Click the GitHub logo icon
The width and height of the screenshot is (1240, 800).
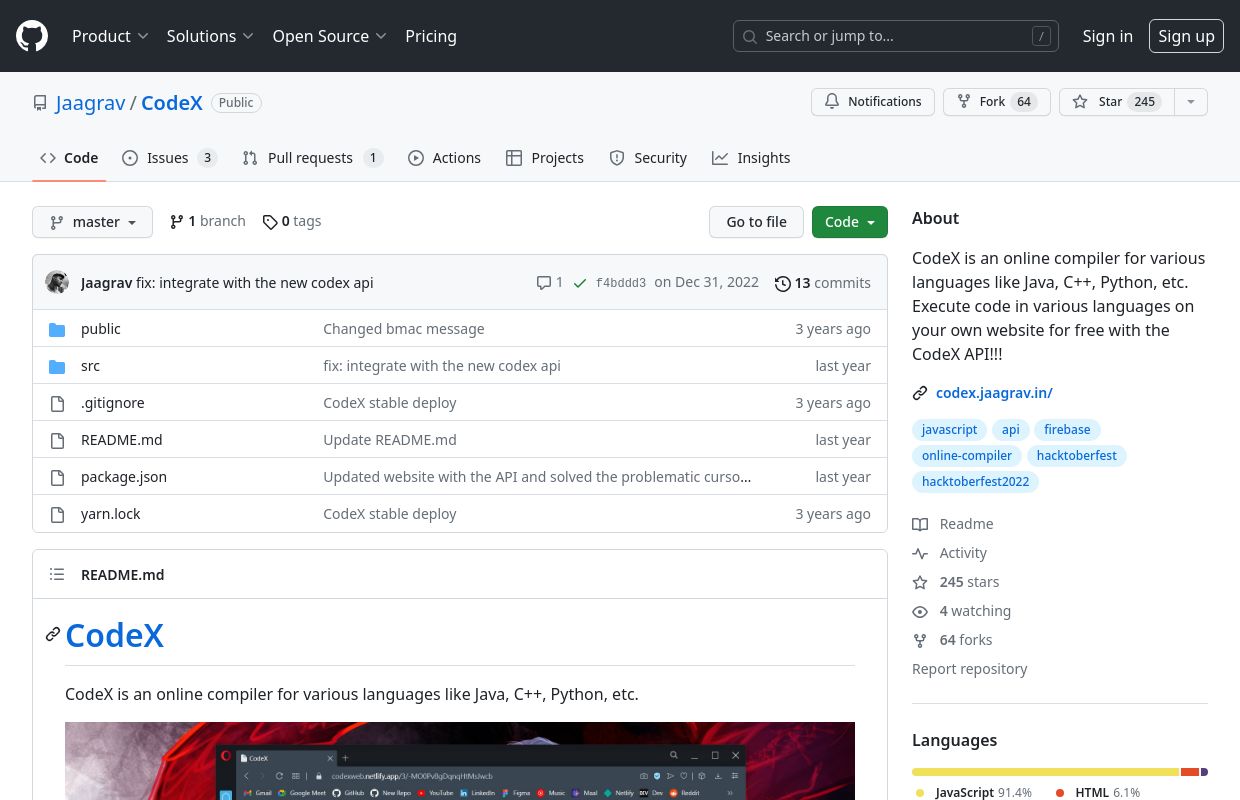32,36
